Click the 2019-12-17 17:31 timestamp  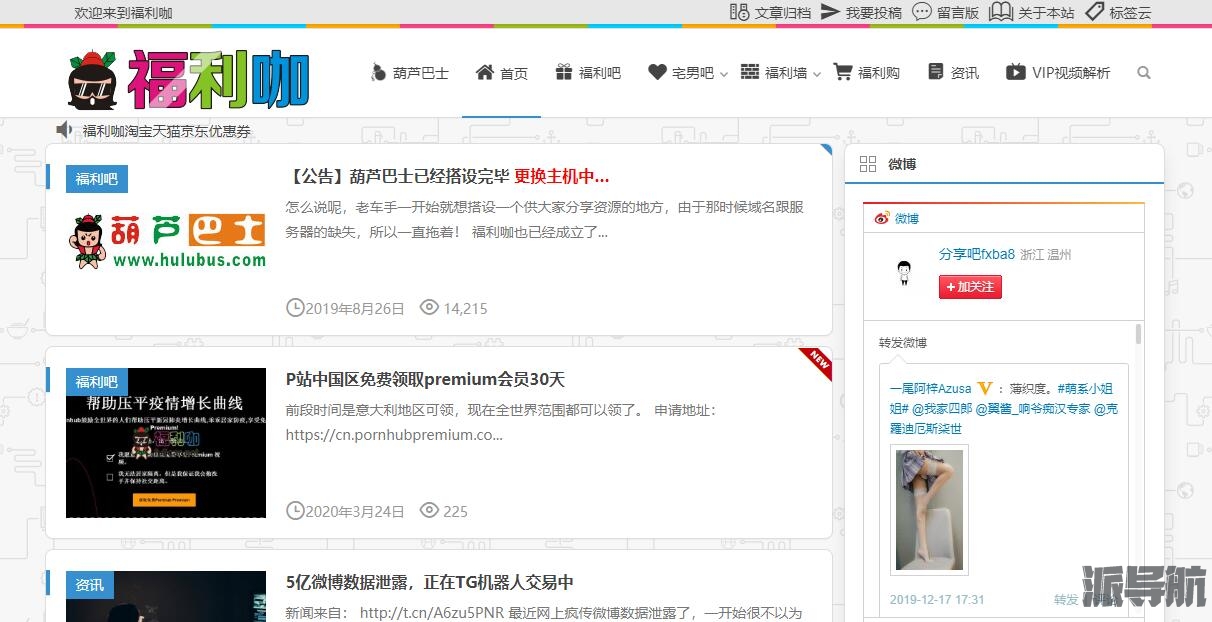point(937,600)
